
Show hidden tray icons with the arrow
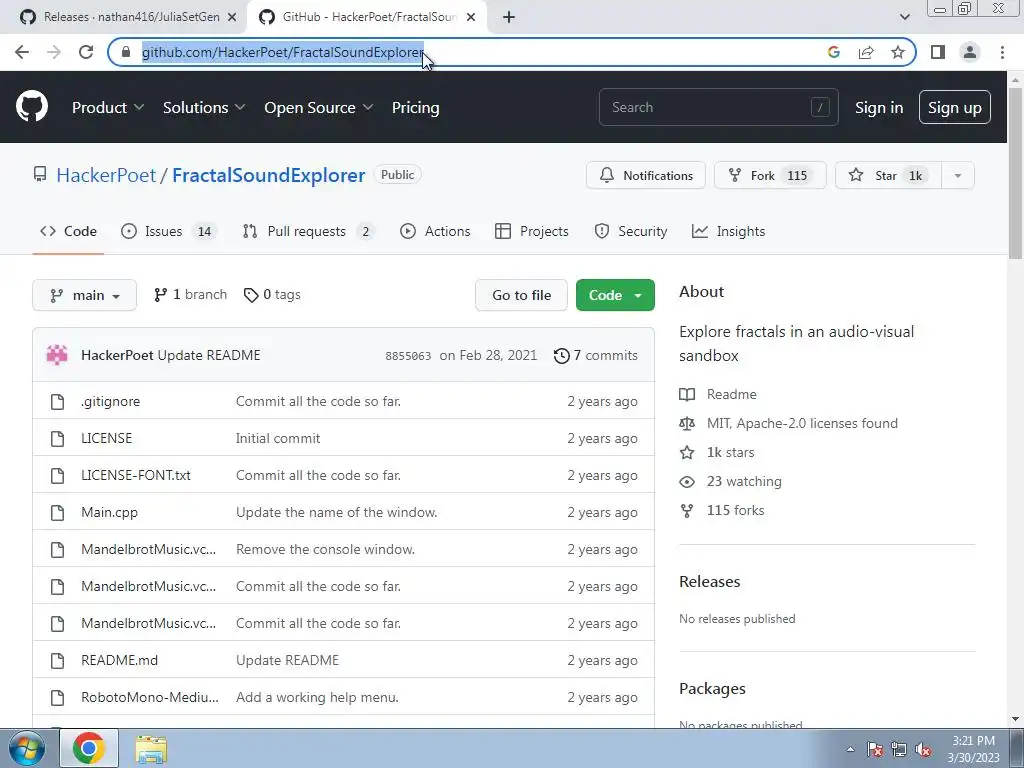850,749
